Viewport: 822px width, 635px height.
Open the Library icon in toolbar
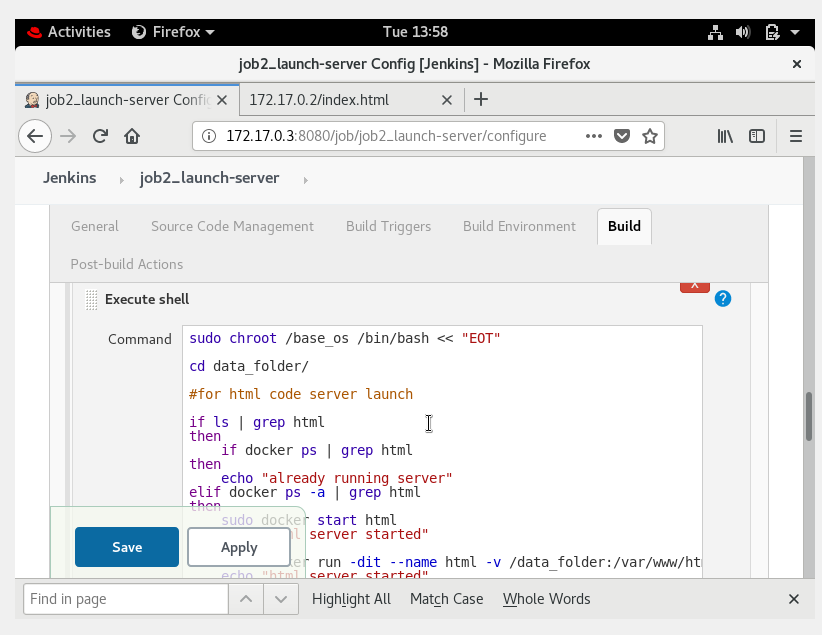click(725, 136)
